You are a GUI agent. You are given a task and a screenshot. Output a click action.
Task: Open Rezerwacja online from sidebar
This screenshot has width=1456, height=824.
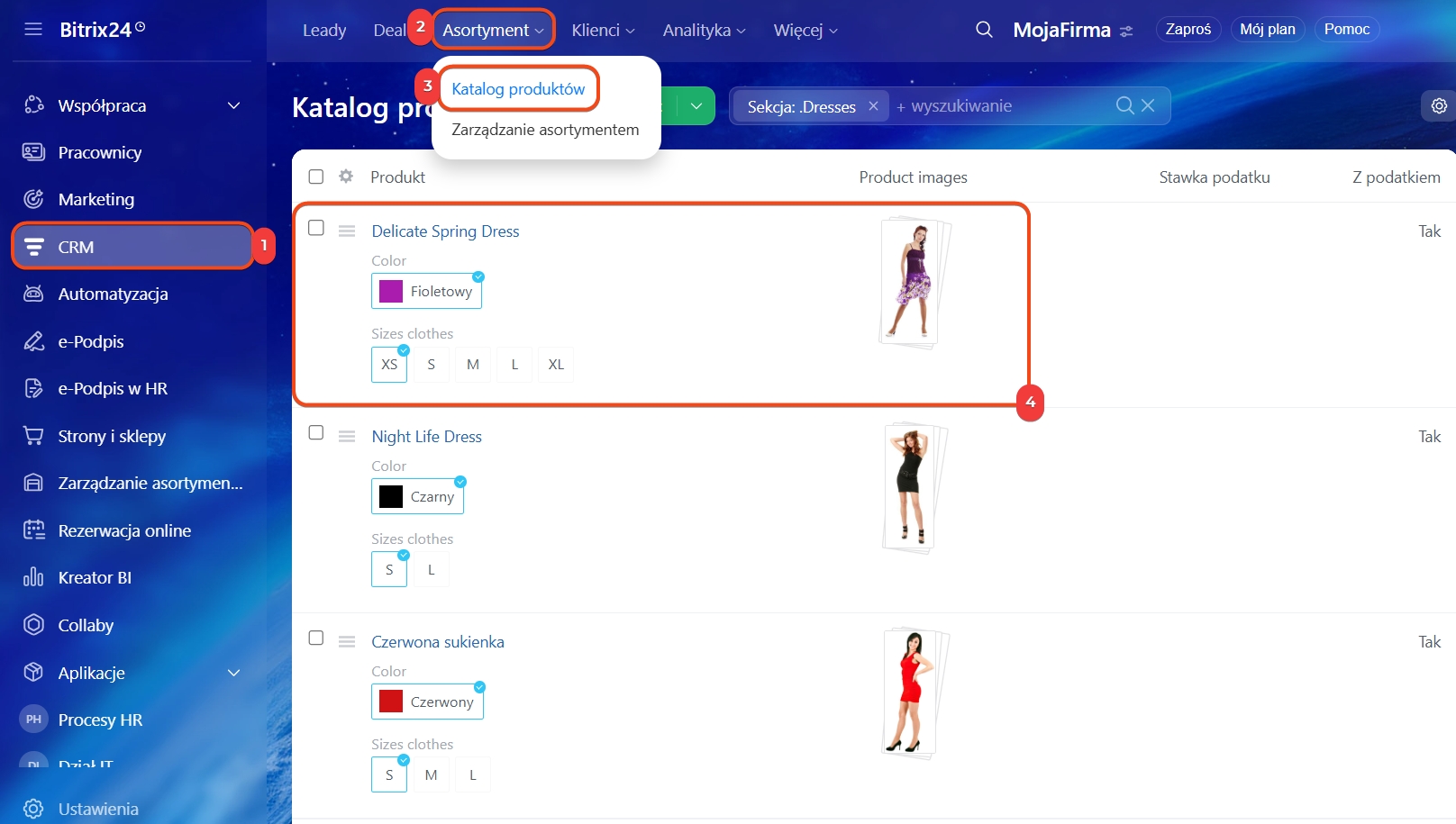click(124, 530)
